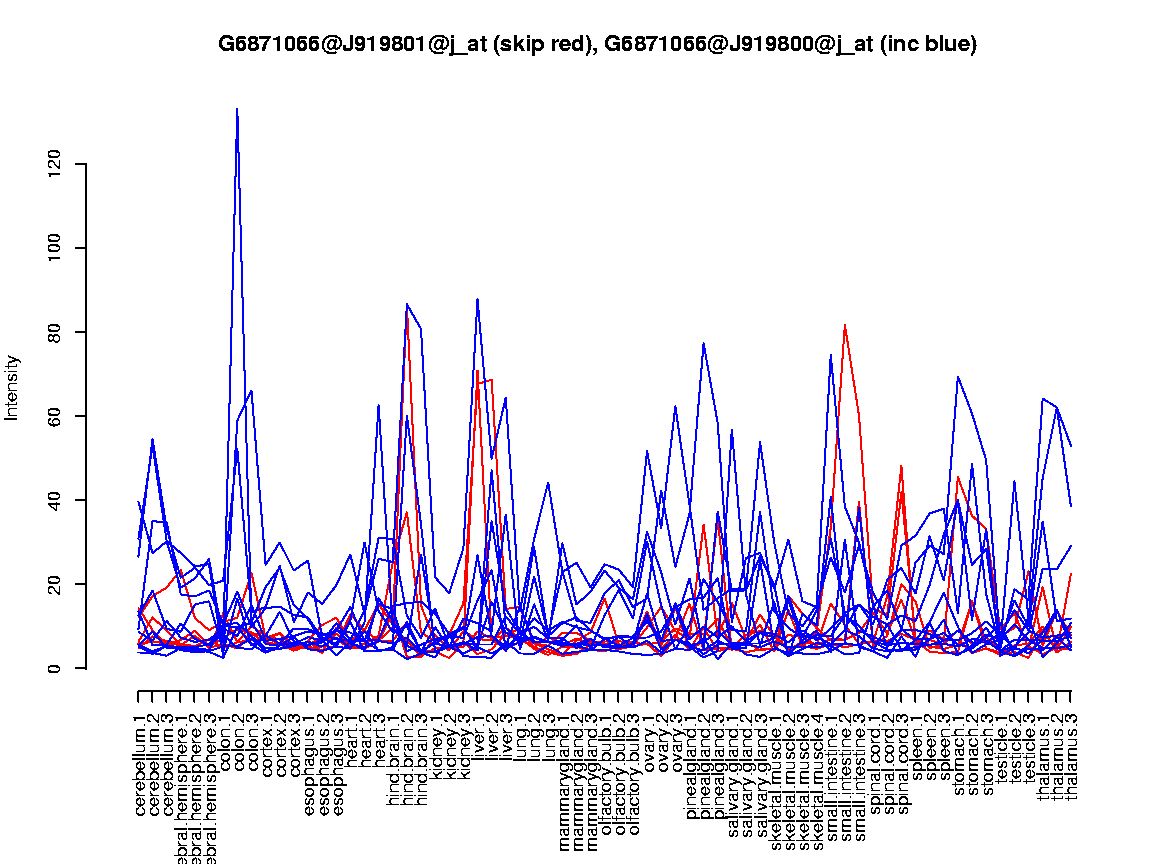Click the 120 tick label on y-axis
This screenshot has height=864, width=1152.
tap(55, 164)
